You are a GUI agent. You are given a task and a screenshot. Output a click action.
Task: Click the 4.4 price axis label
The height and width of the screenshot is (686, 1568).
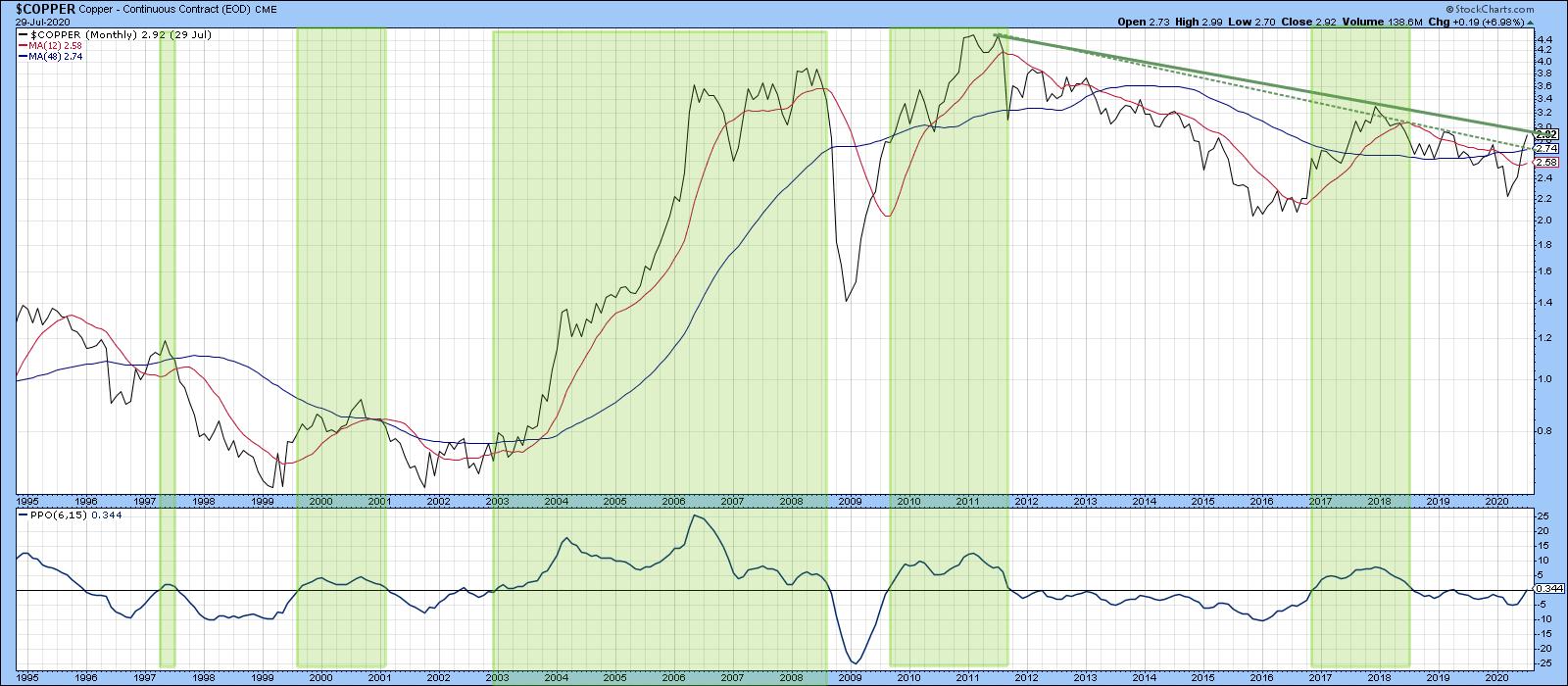click(x=1544, y=41)
